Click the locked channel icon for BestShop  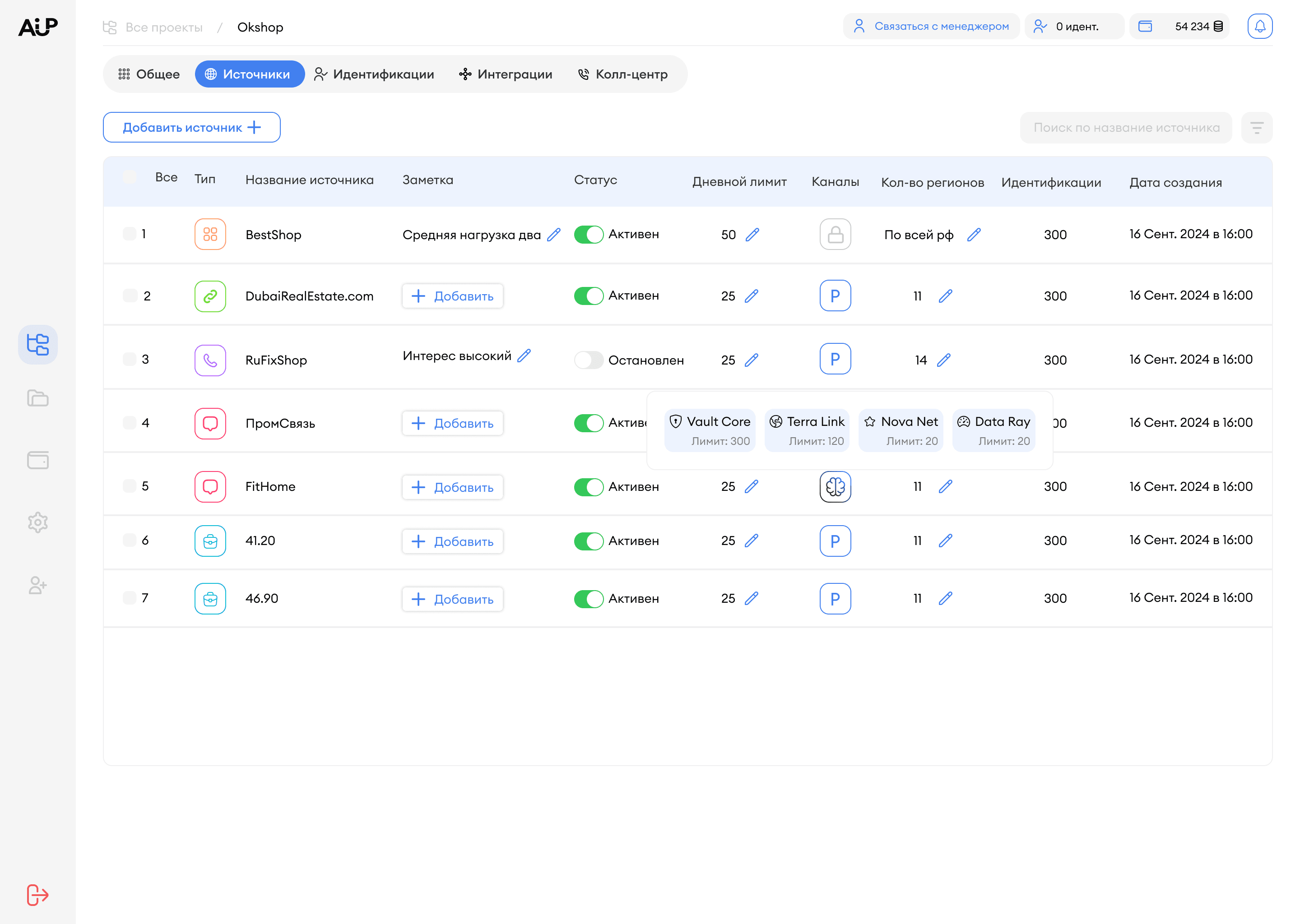pyautogui.click(x=835, y=235)
